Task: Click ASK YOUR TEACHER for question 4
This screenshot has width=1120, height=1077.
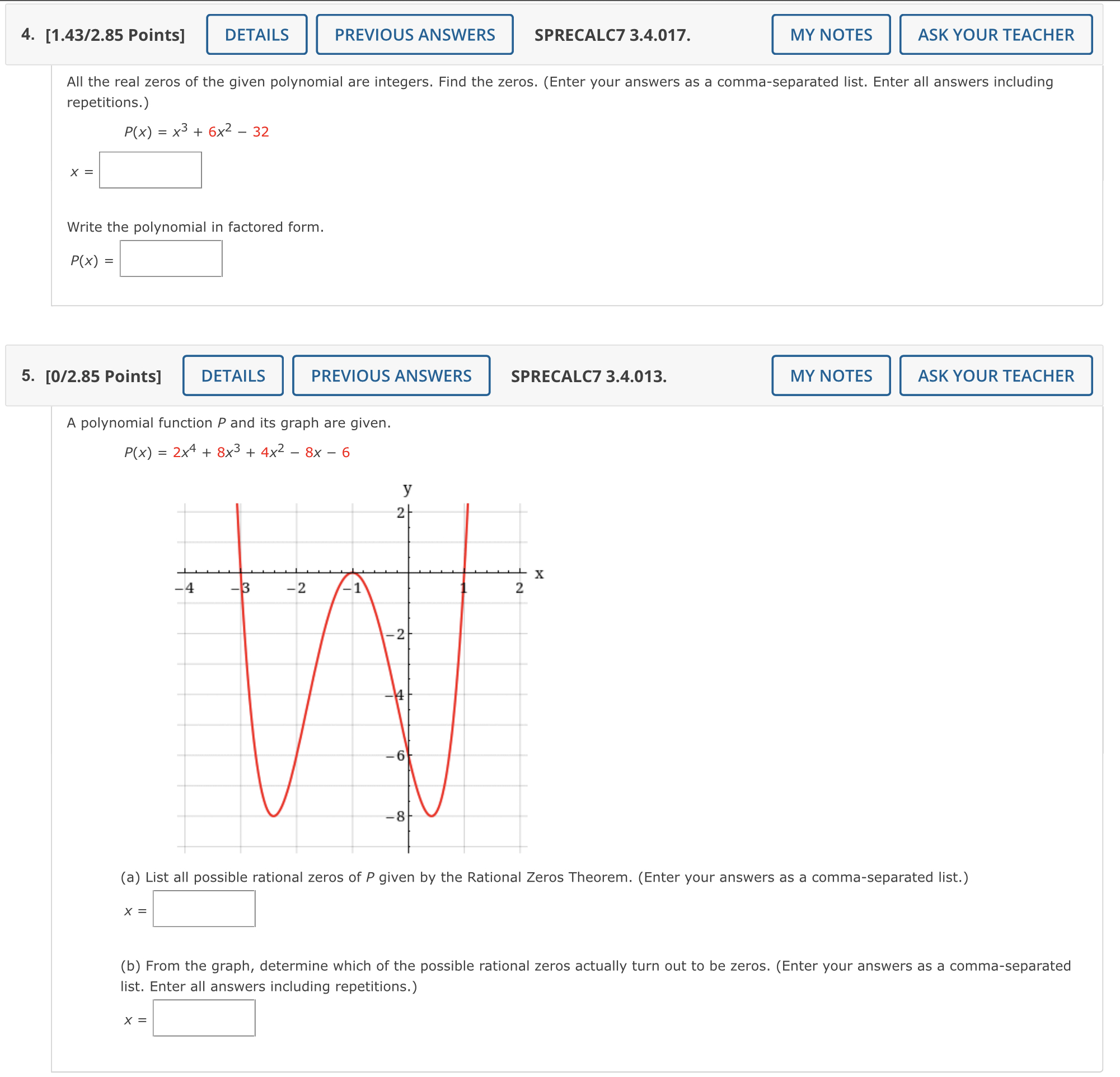Action: click(995, 34)
